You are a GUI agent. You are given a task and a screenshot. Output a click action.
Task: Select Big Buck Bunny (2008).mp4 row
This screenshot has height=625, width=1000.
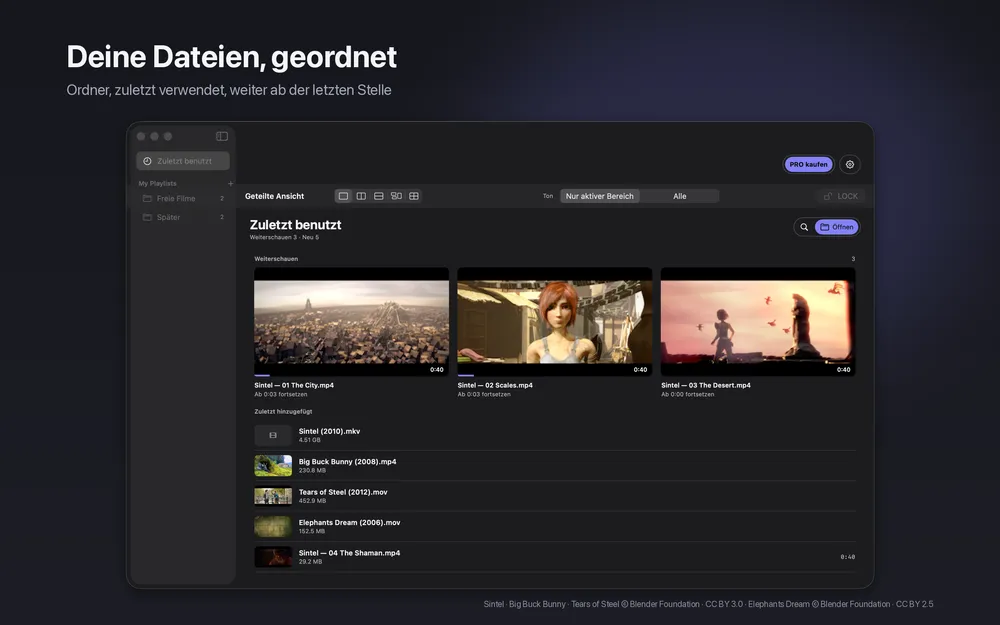555,466
